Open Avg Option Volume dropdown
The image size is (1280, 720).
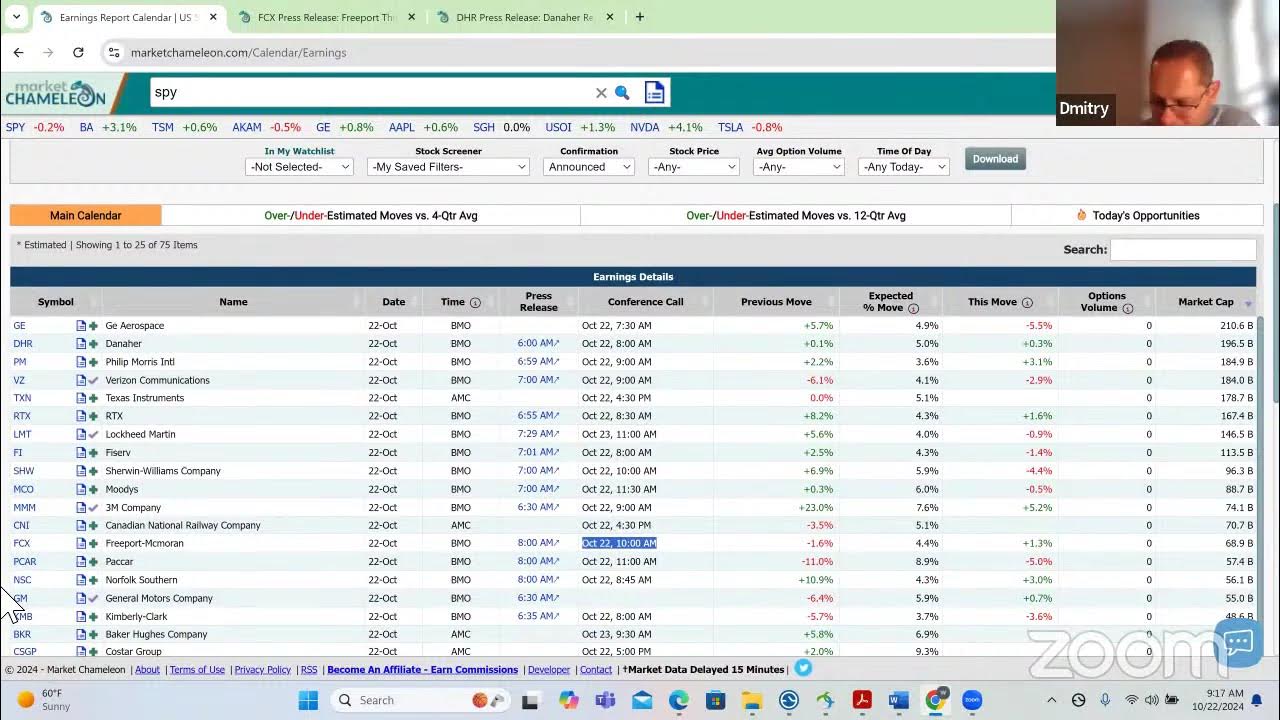point(798,167)
